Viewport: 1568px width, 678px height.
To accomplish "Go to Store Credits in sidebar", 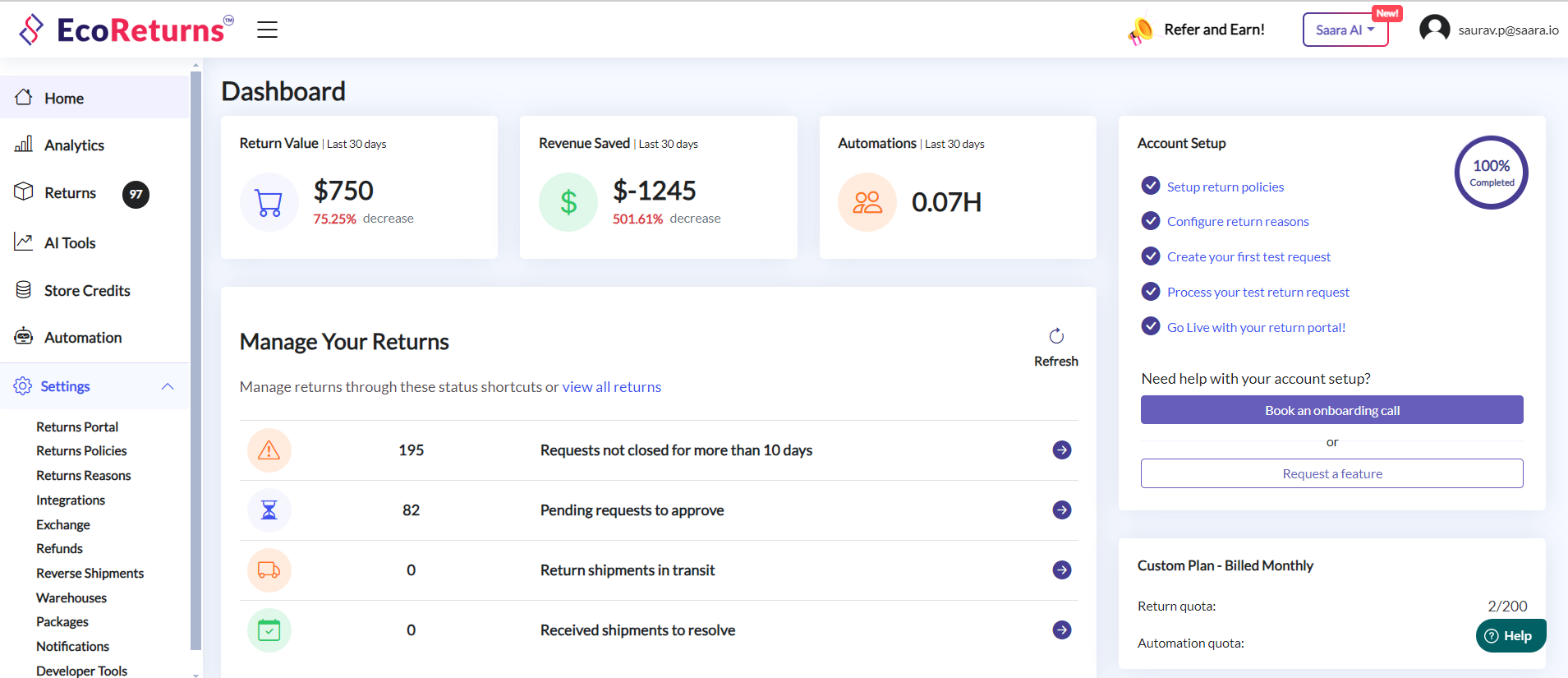I will (x=87, y=291).
